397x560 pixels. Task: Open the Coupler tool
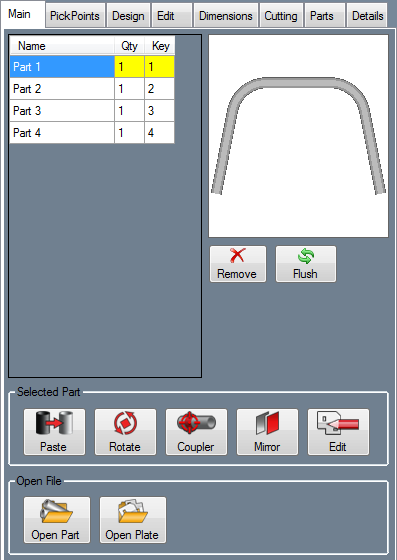coord(196,432)
